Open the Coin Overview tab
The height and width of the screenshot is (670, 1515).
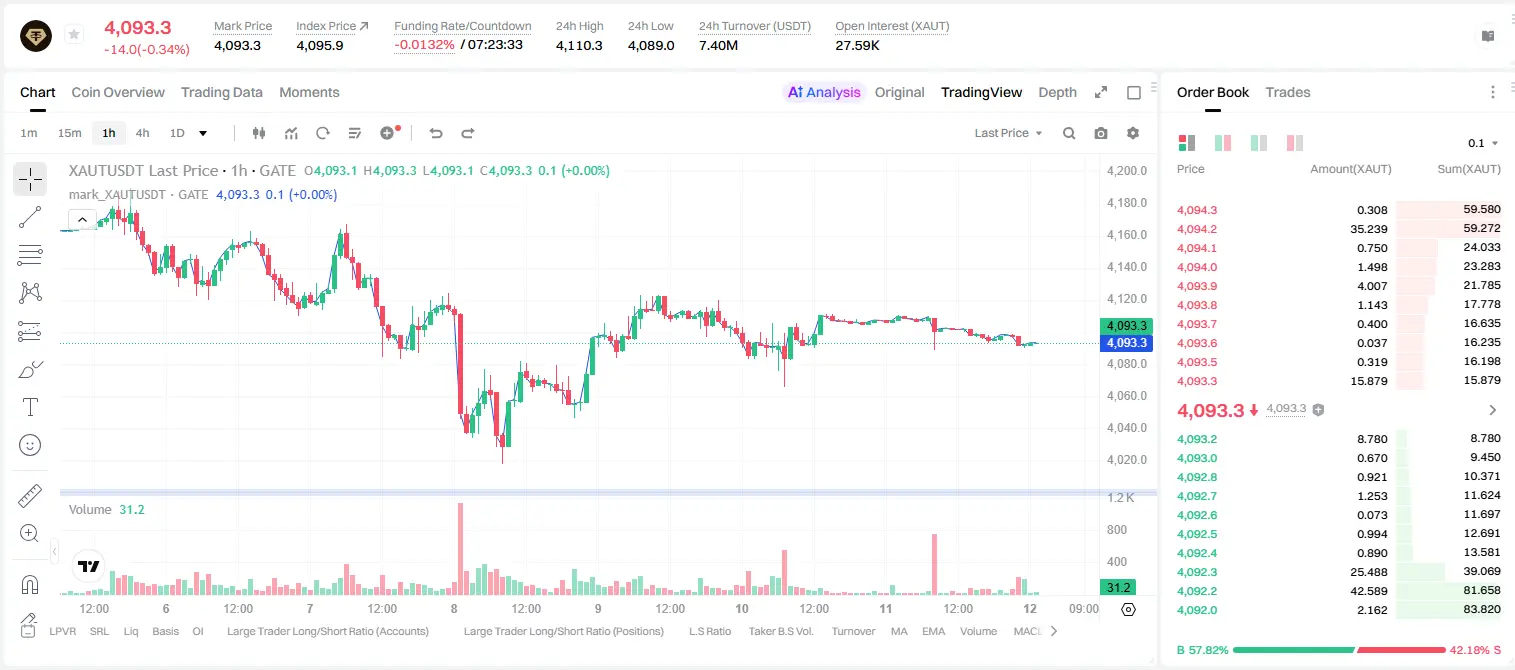point(118,92)
